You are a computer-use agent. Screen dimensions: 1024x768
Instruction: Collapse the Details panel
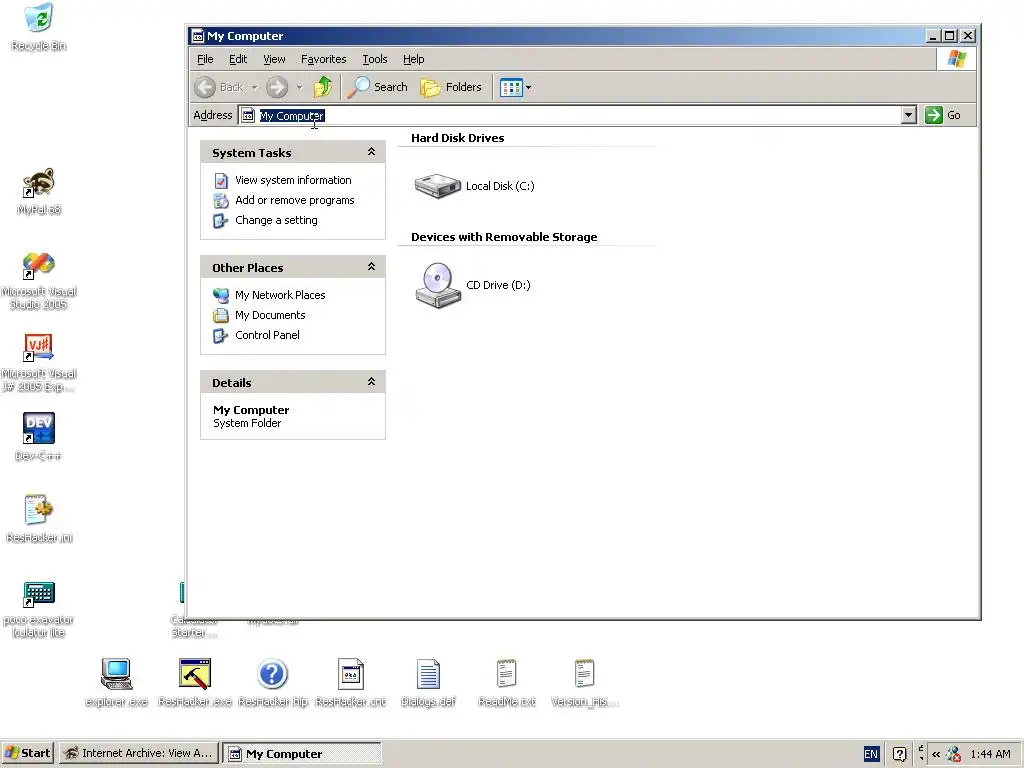371,381
